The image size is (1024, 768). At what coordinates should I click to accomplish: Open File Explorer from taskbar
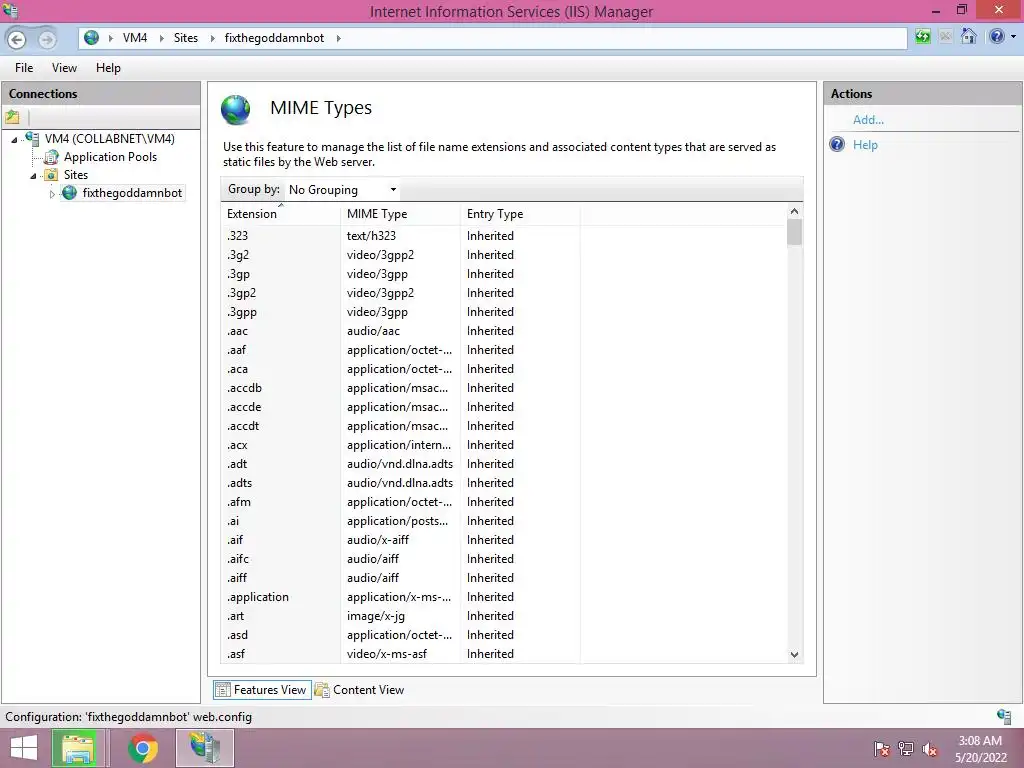pyautogui.click(x=78, y=748)
